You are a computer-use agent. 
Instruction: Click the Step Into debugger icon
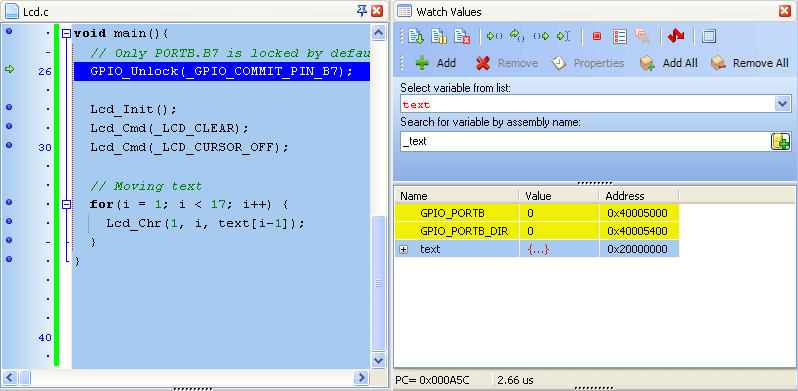tap(494, 36)
